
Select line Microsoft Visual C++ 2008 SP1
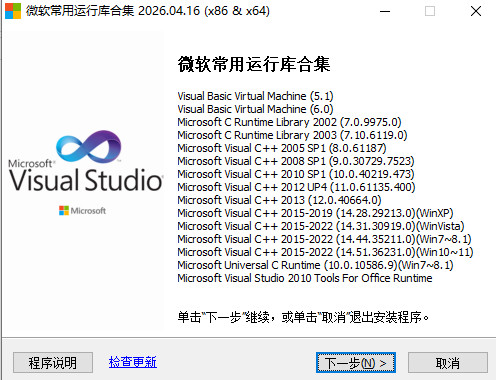click(296, 161)
